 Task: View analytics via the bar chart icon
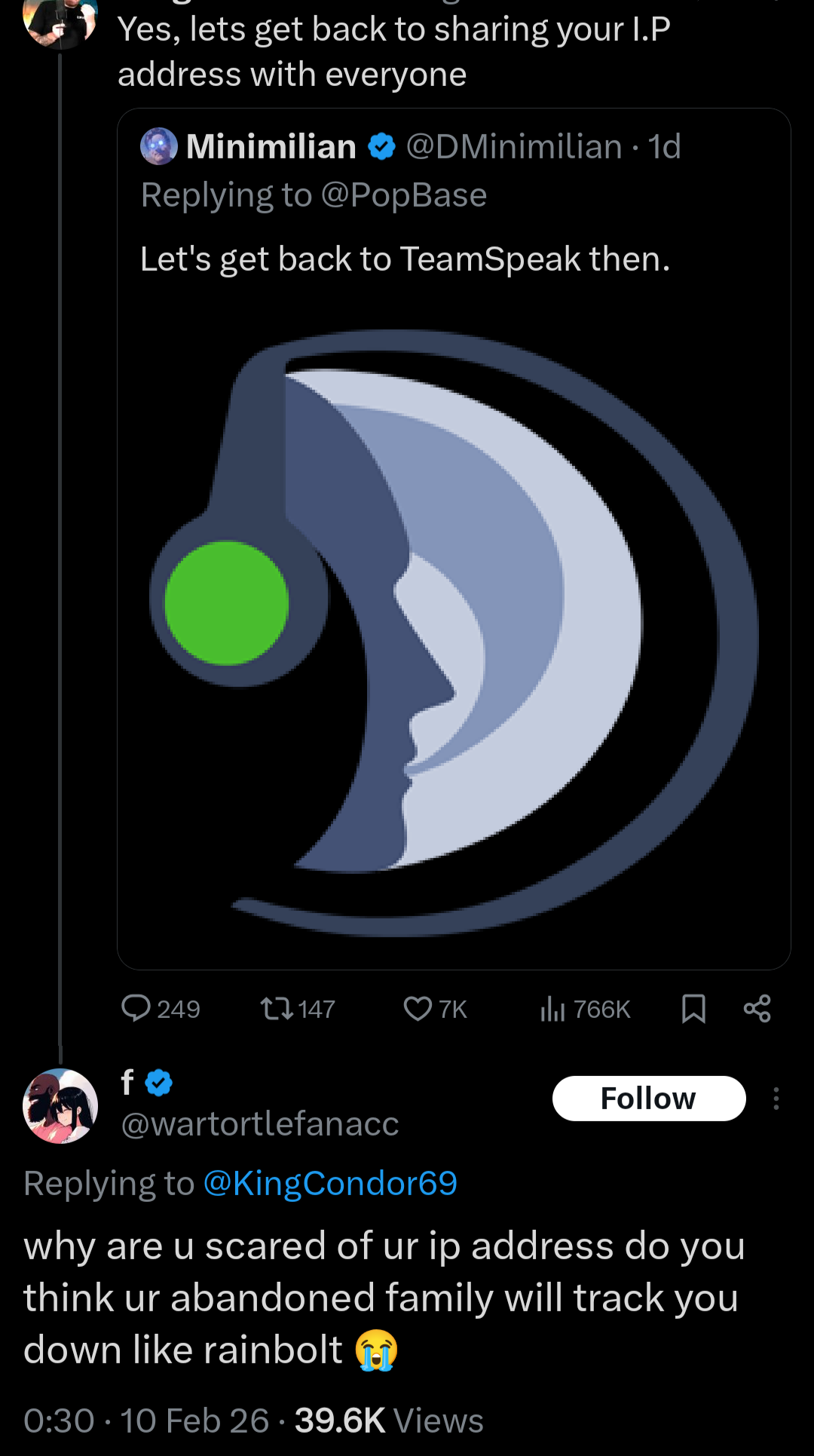pyautogui.click(x=552, y=1008)
